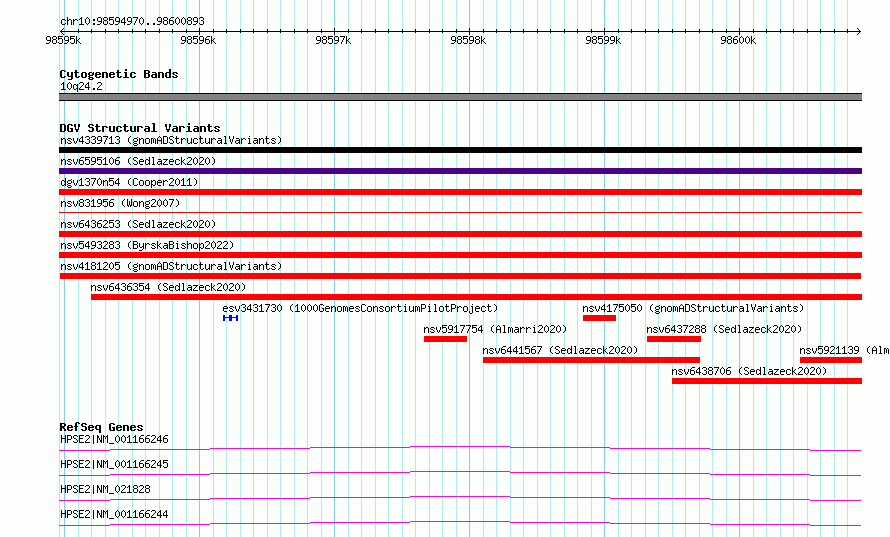
Task: Click the HPSE2|NM_001166245 transcript label
Action: click(x=114, y=464)
